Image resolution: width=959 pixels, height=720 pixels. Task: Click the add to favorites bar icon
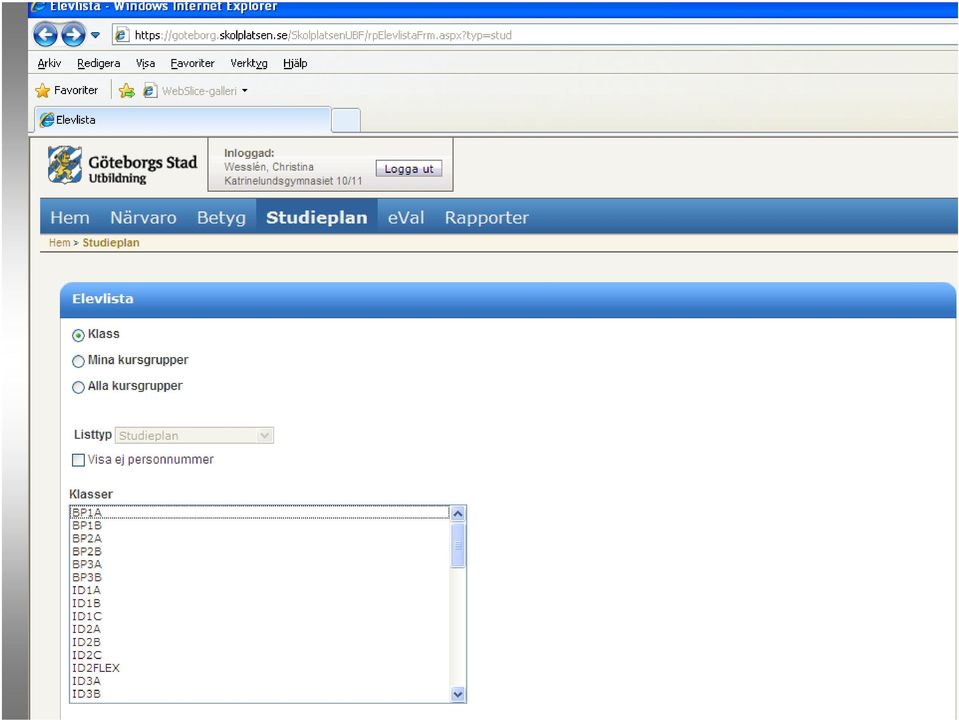coord(127,91)
